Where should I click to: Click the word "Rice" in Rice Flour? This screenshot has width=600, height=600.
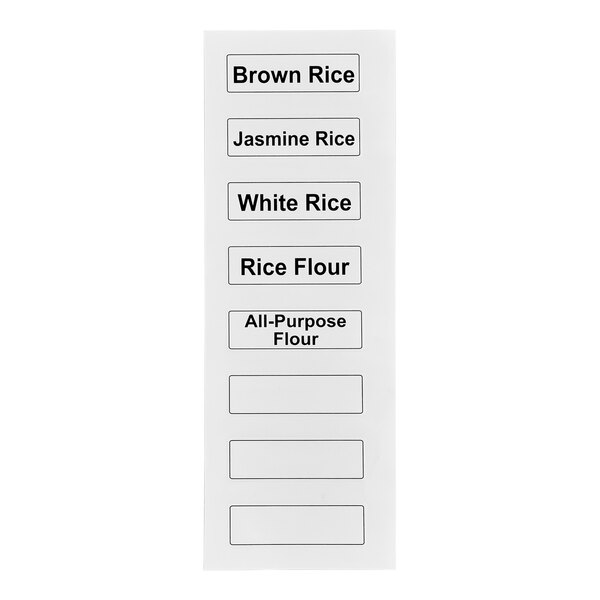pyautogui.click(x=262, y=267)
